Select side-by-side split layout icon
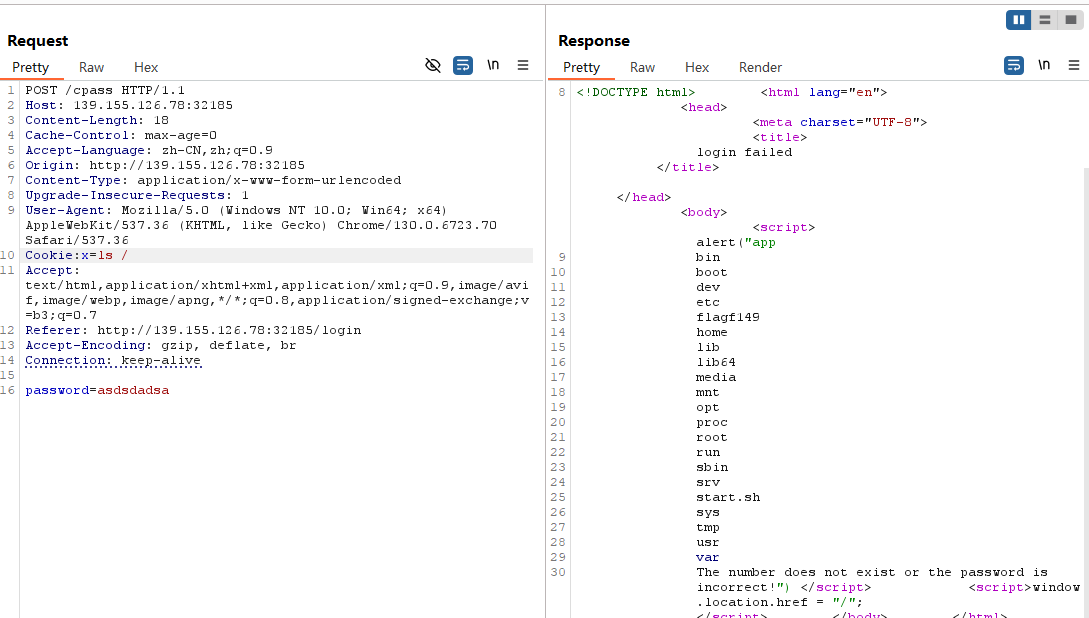The height and width of the screenshot is (618, 1089). coord(1019,20)
